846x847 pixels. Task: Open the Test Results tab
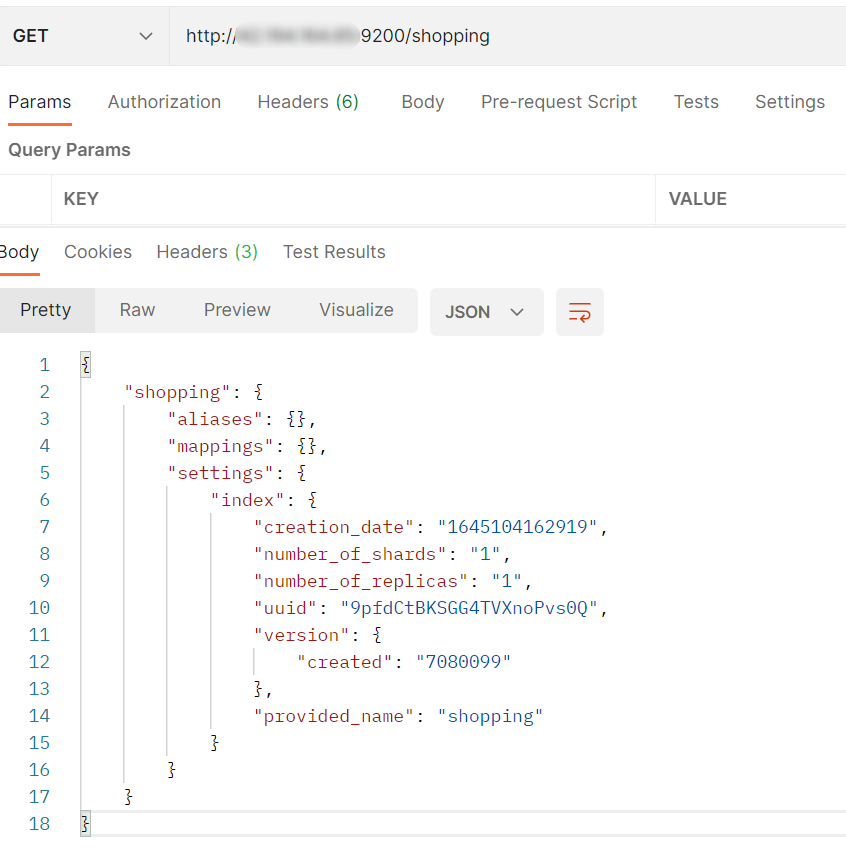pyautogui.click(x=334, y=252)
